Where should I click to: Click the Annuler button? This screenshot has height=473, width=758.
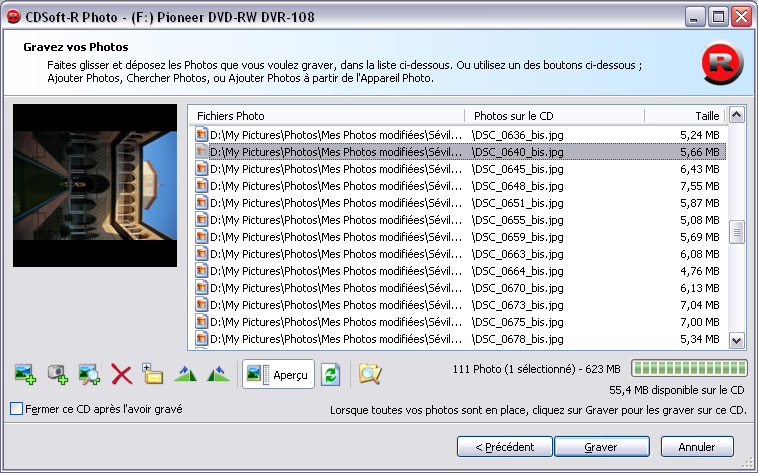click(x=697, y=447)
